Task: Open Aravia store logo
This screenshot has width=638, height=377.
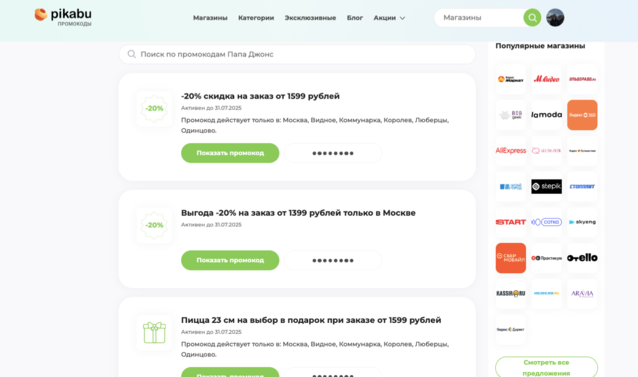Action: (582, 294)
